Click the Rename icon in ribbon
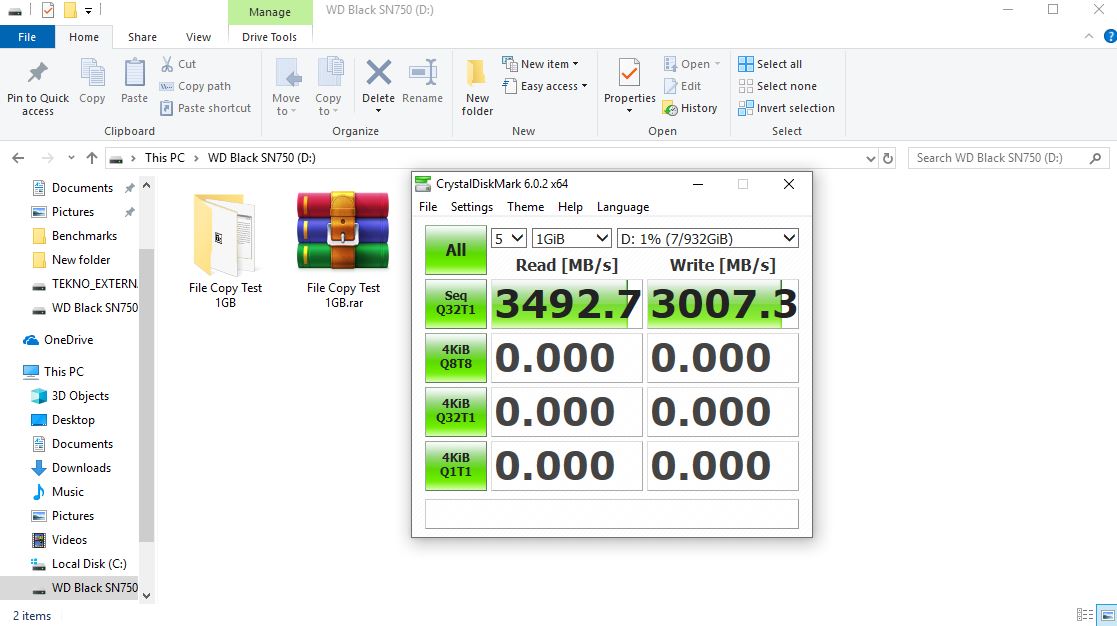 pos(422,75)
